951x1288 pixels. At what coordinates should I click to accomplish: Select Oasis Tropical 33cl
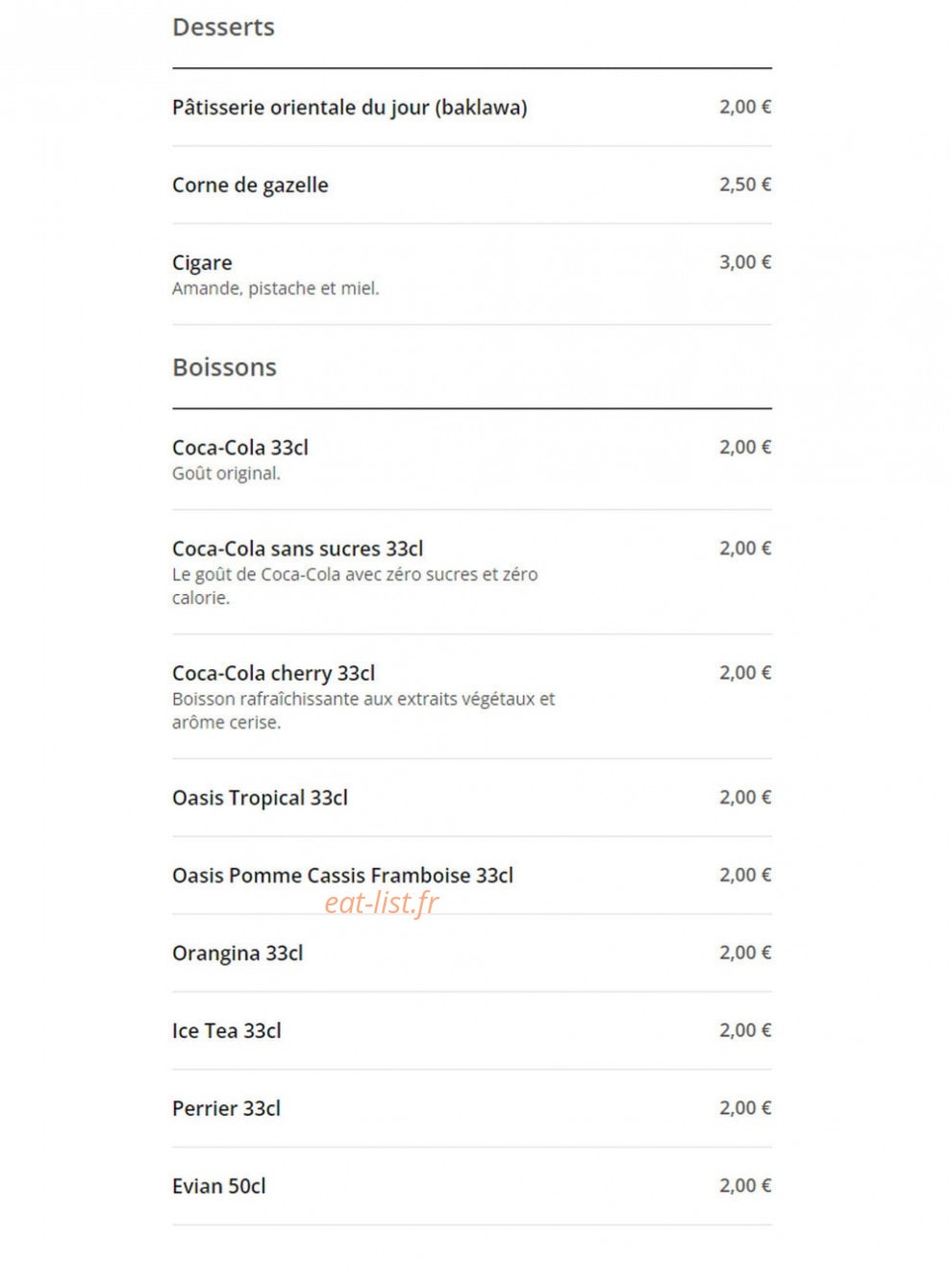pyautogui.click(x=471, y=798)
